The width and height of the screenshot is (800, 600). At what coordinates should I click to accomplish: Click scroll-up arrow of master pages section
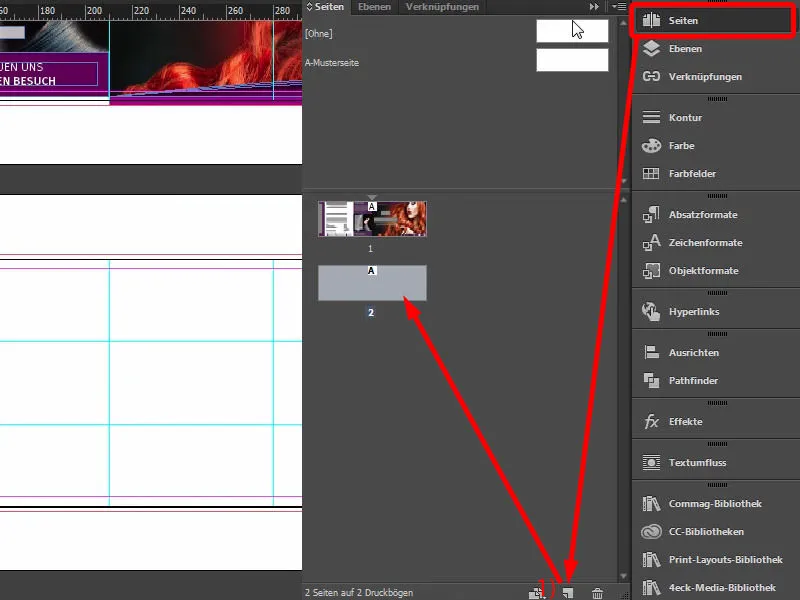coord(623,23)
